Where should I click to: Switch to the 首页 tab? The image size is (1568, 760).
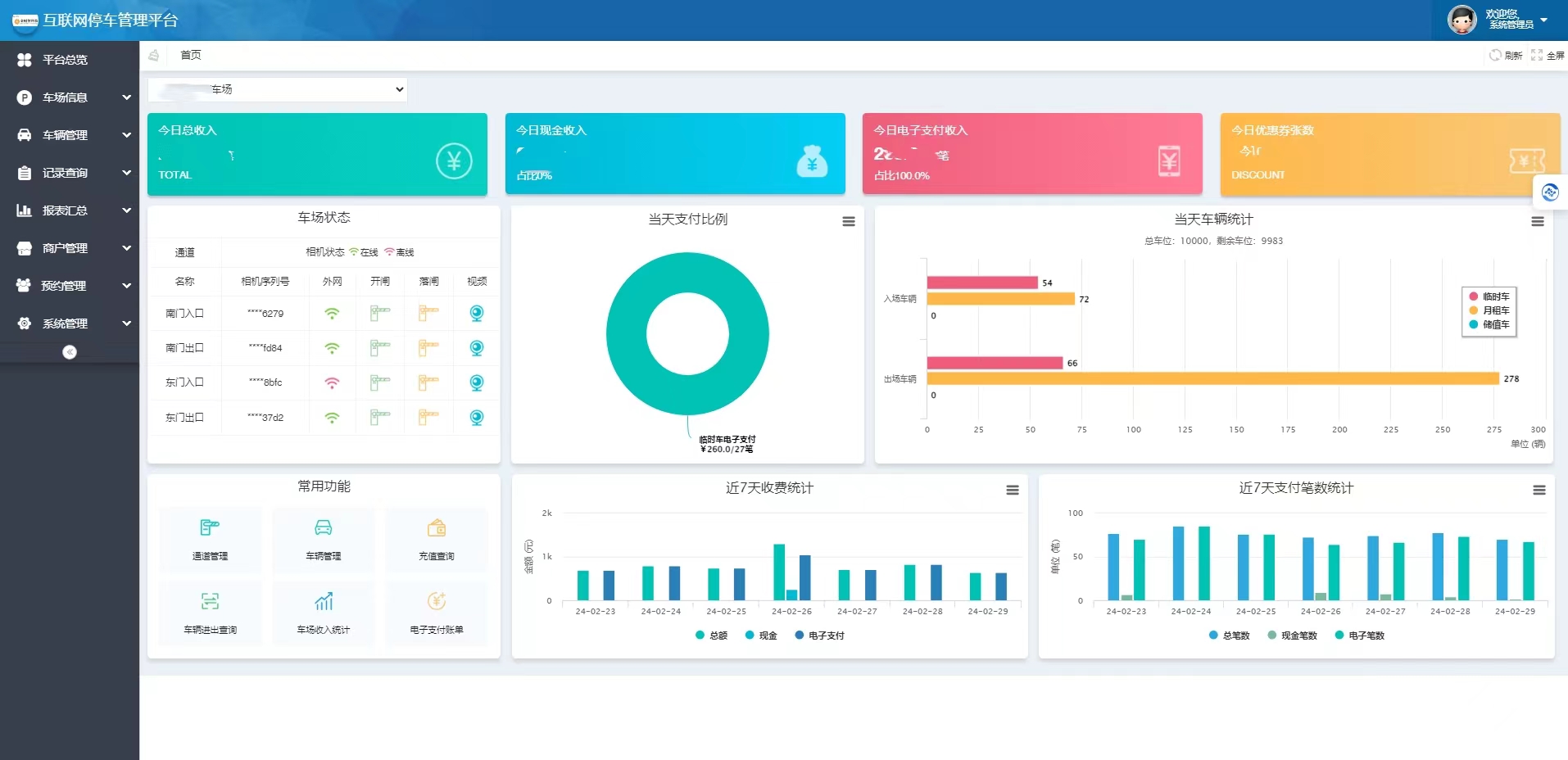[190, 55]
